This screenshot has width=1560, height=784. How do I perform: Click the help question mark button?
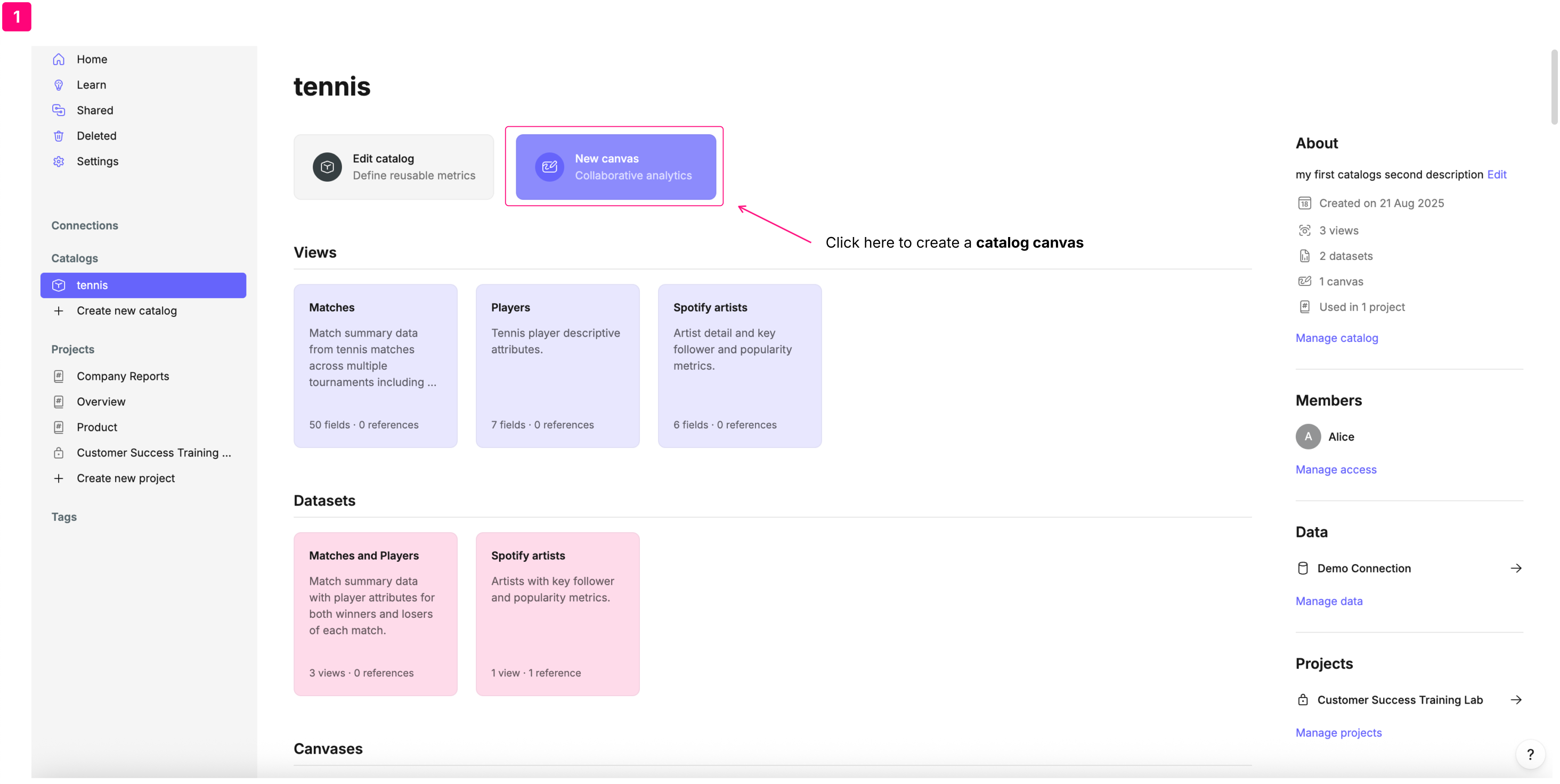(1530, 754)
